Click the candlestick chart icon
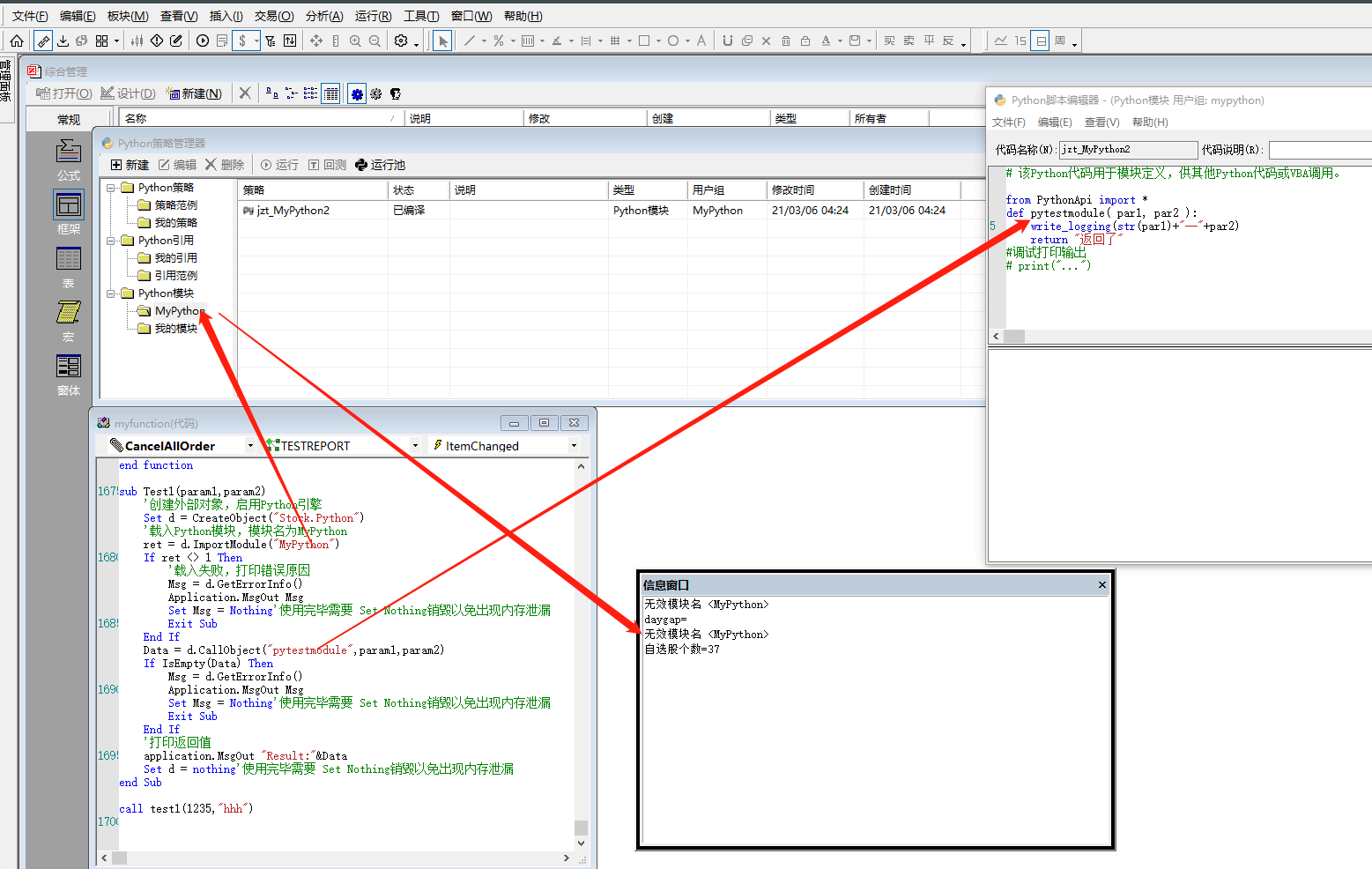Viewport: 1372px width, 869px height. point(137,41)
